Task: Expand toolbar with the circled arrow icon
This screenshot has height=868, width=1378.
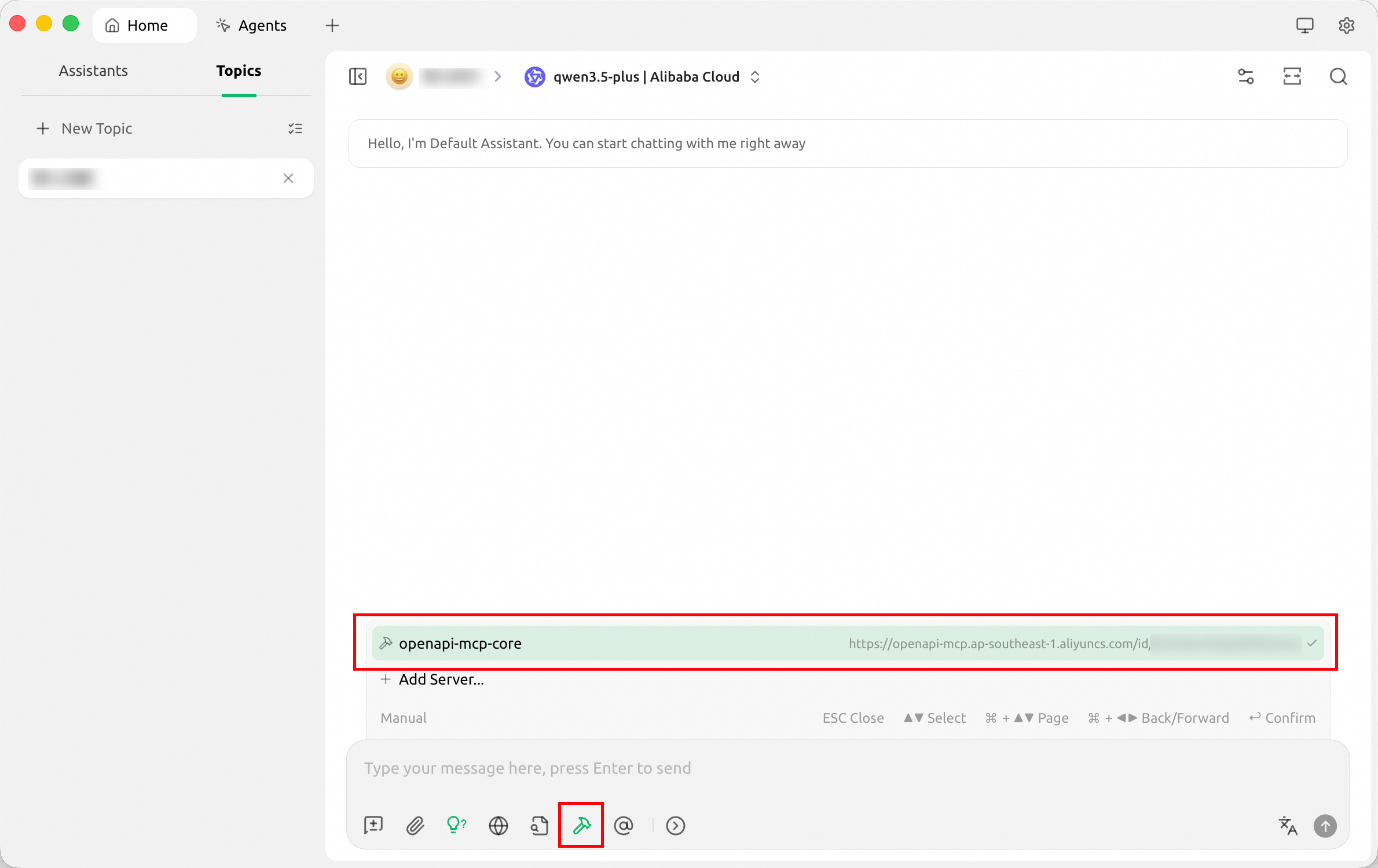Action: [675, 826]
